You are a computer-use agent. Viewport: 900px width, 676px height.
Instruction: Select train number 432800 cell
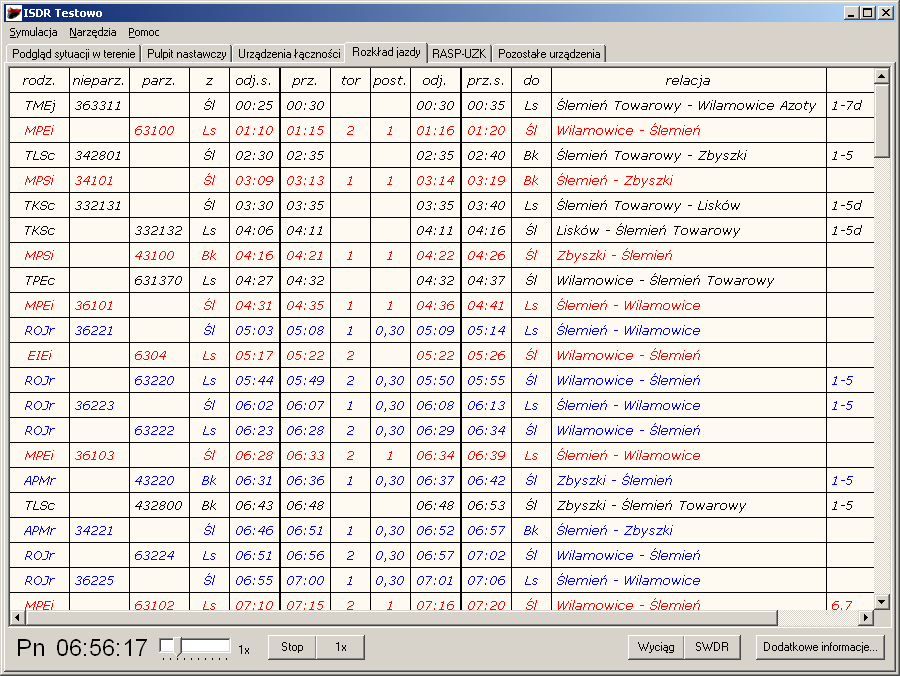pyautogui.click(x=159, y=506)
